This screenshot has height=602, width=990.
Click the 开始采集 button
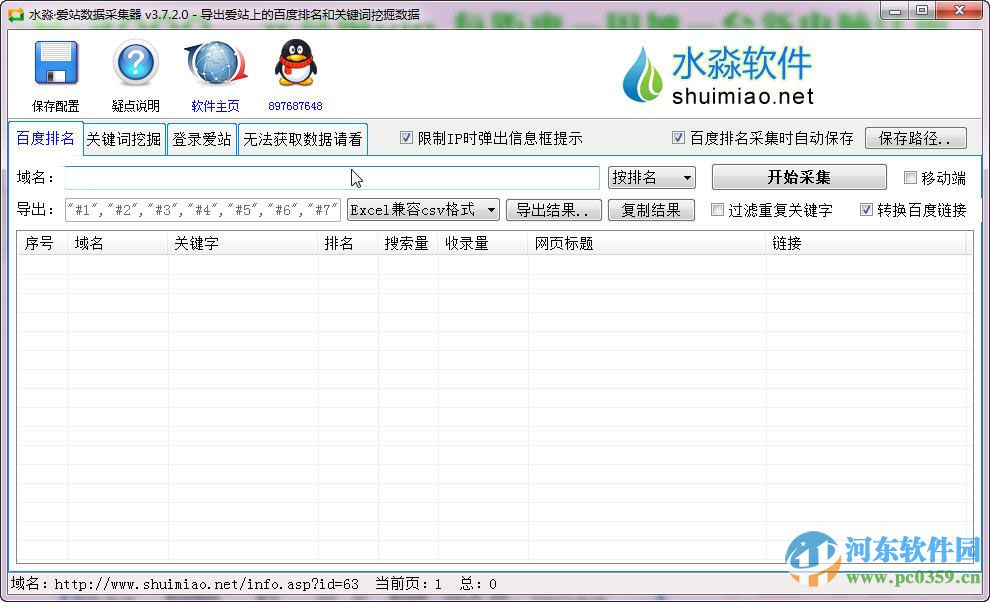coord(797,177)
